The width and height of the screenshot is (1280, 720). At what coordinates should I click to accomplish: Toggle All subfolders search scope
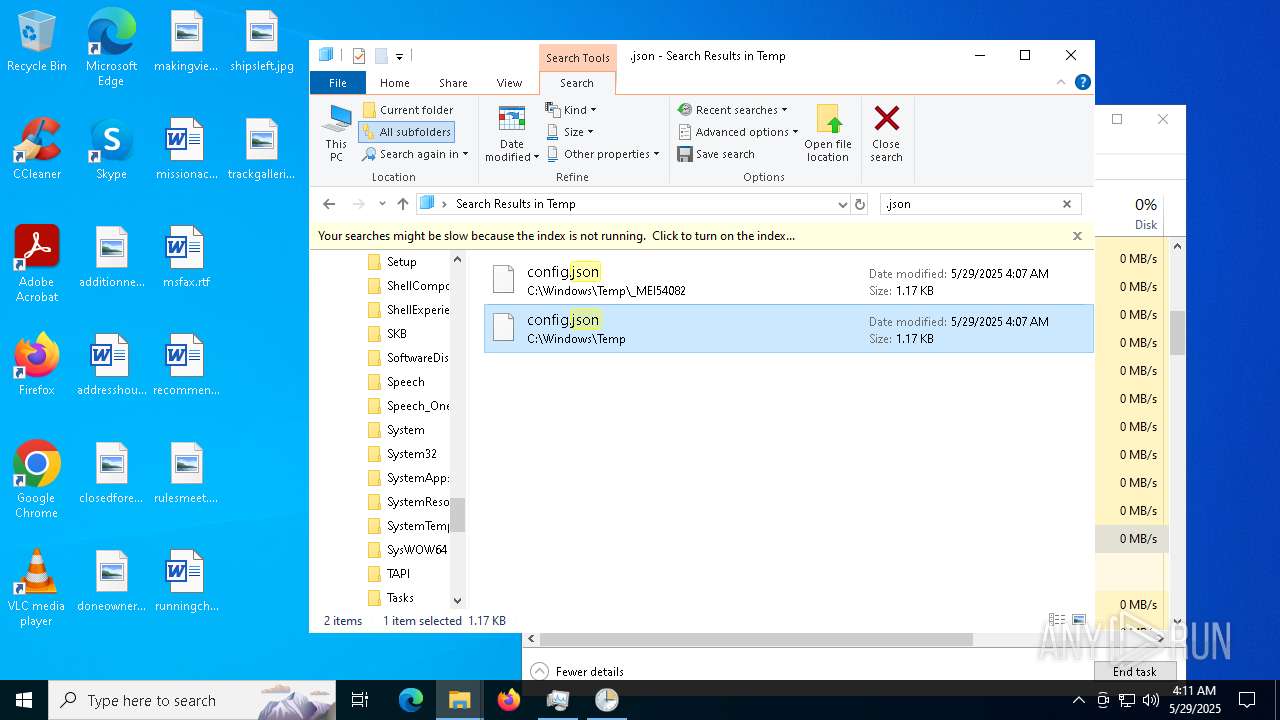click(x=406, y=132)
